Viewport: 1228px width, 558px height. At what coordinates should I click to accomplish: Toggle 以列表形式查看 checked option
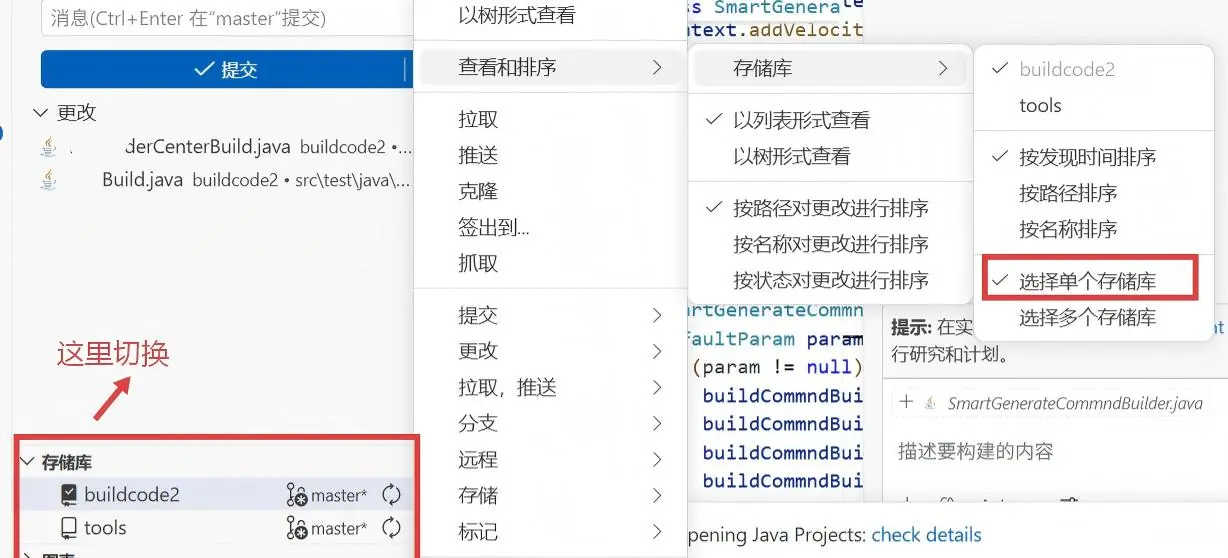829,120
